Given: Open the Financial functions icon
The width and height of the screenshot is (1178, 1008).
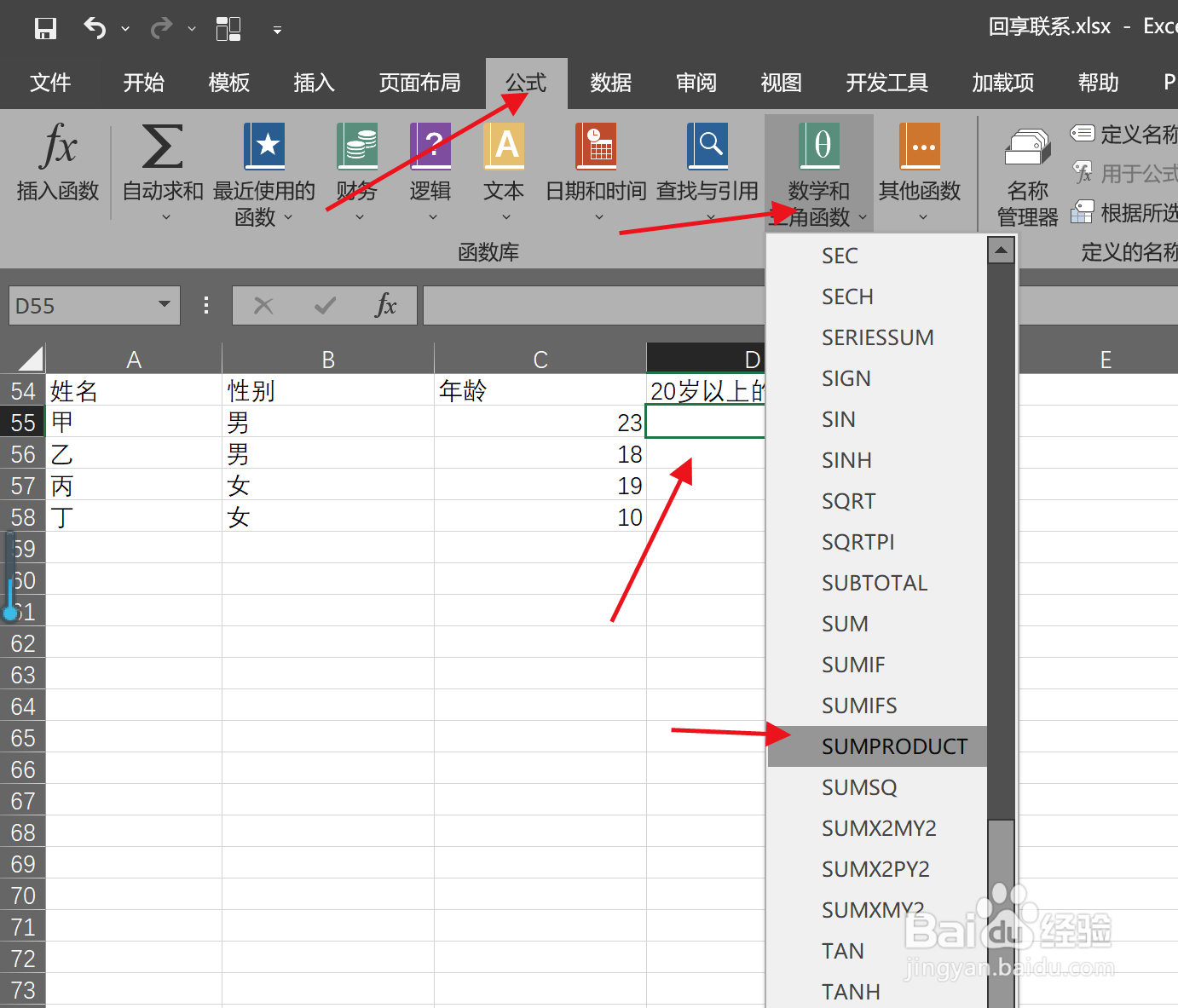Looking at the screenshot, I should pos(357,146).
